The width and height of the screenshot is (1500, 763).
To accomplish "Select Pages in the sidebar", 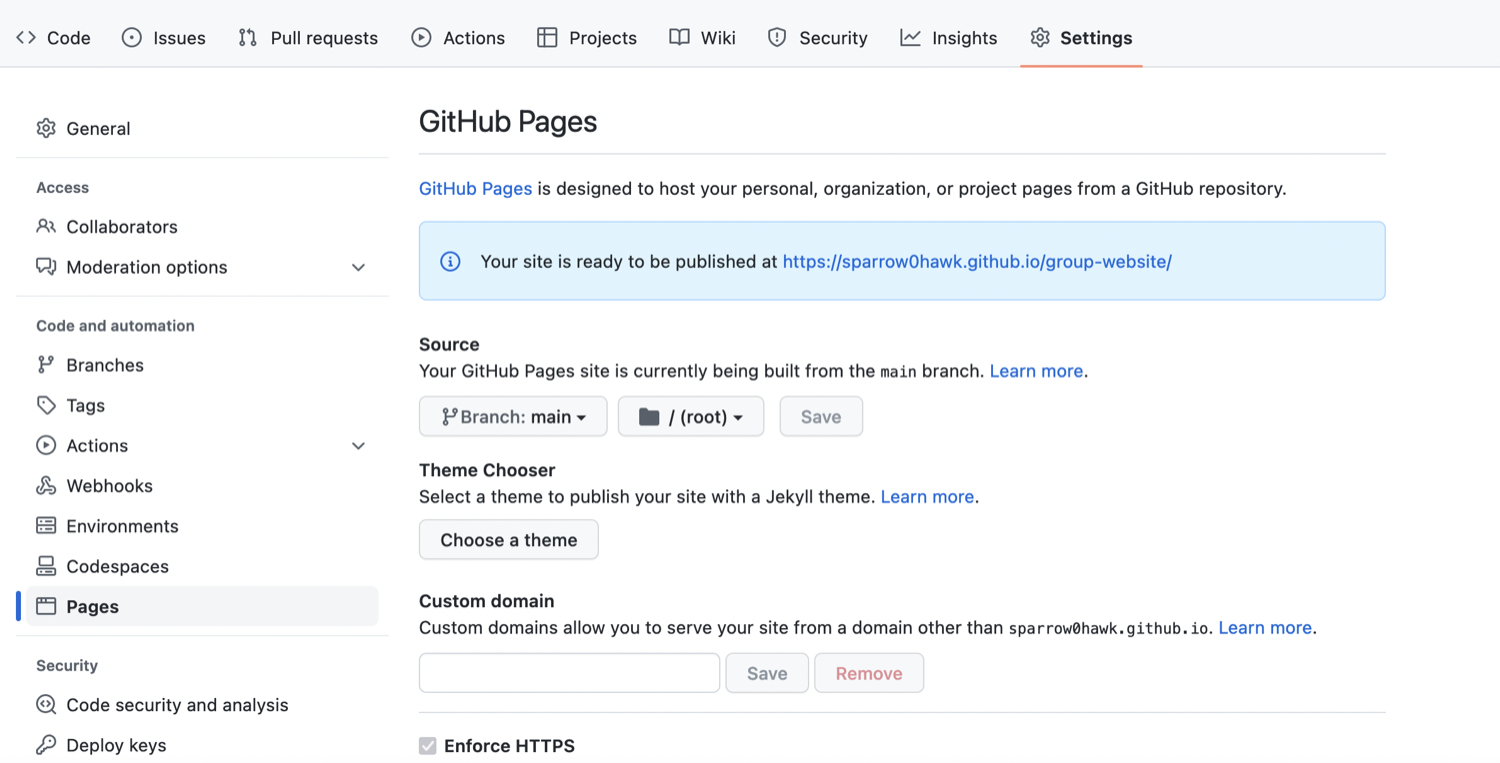I will click(x=202, y=606).
